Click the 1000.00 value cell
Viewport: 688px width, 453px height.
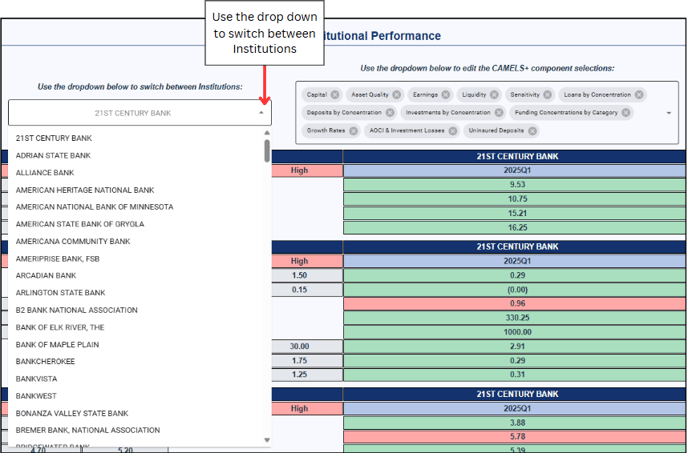[x=514, y=332]
